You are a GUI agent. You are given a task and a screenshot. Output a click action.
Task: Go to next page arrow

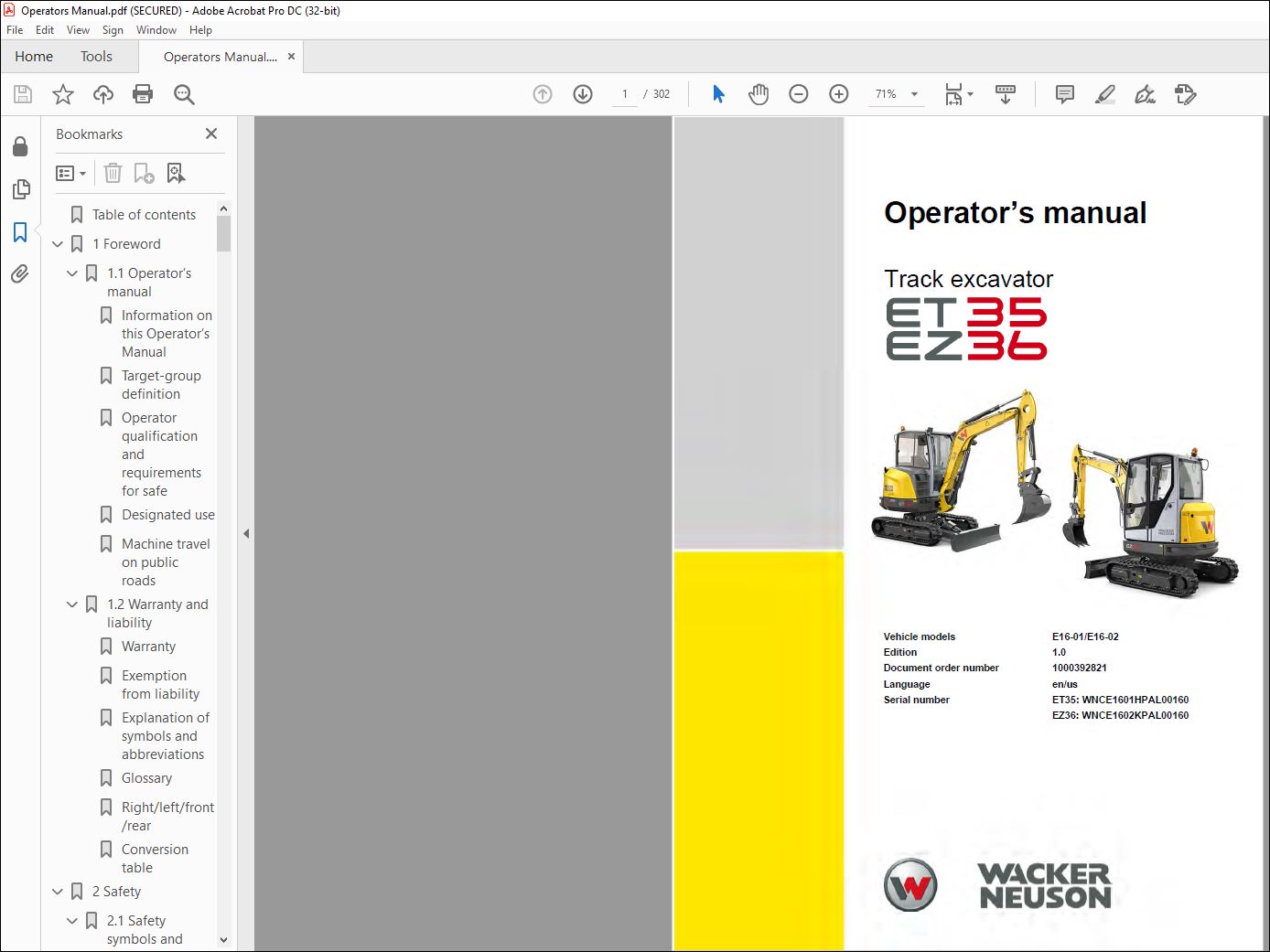(583, 94)
